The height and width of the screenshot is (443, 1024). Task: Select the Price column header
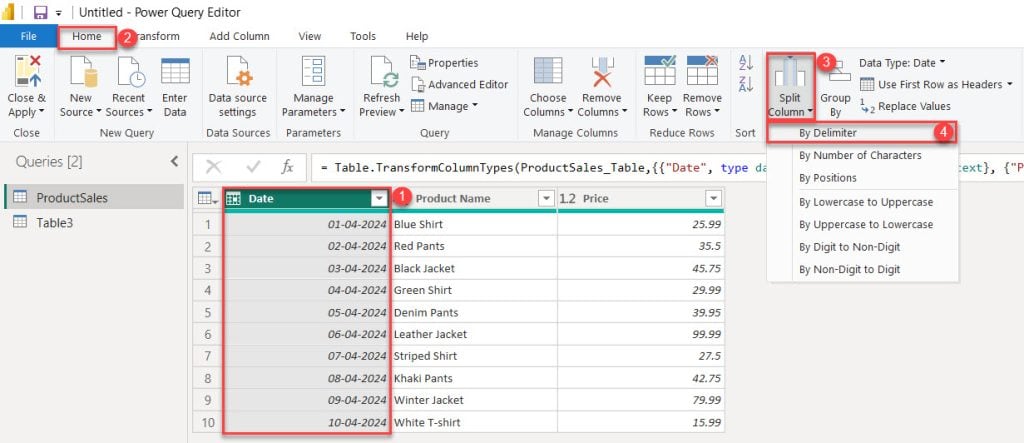pos(641,199)
